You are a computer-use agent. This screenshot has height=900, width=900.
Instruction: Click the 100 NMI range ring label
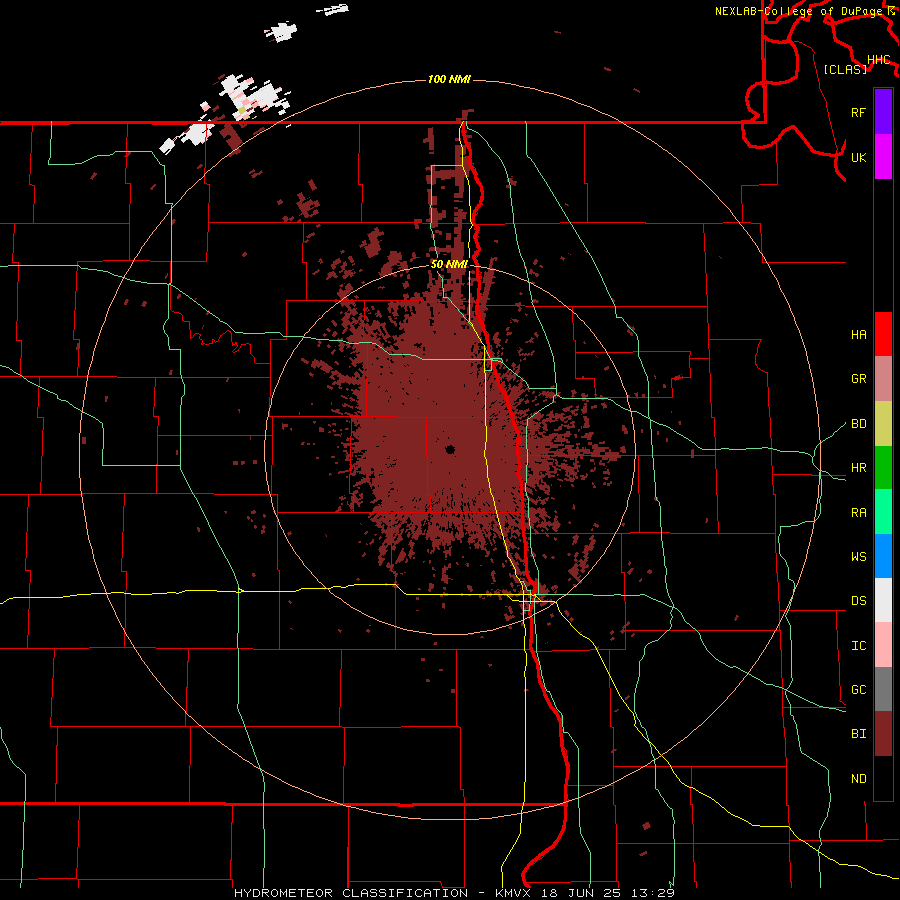[x=449, y=79]
